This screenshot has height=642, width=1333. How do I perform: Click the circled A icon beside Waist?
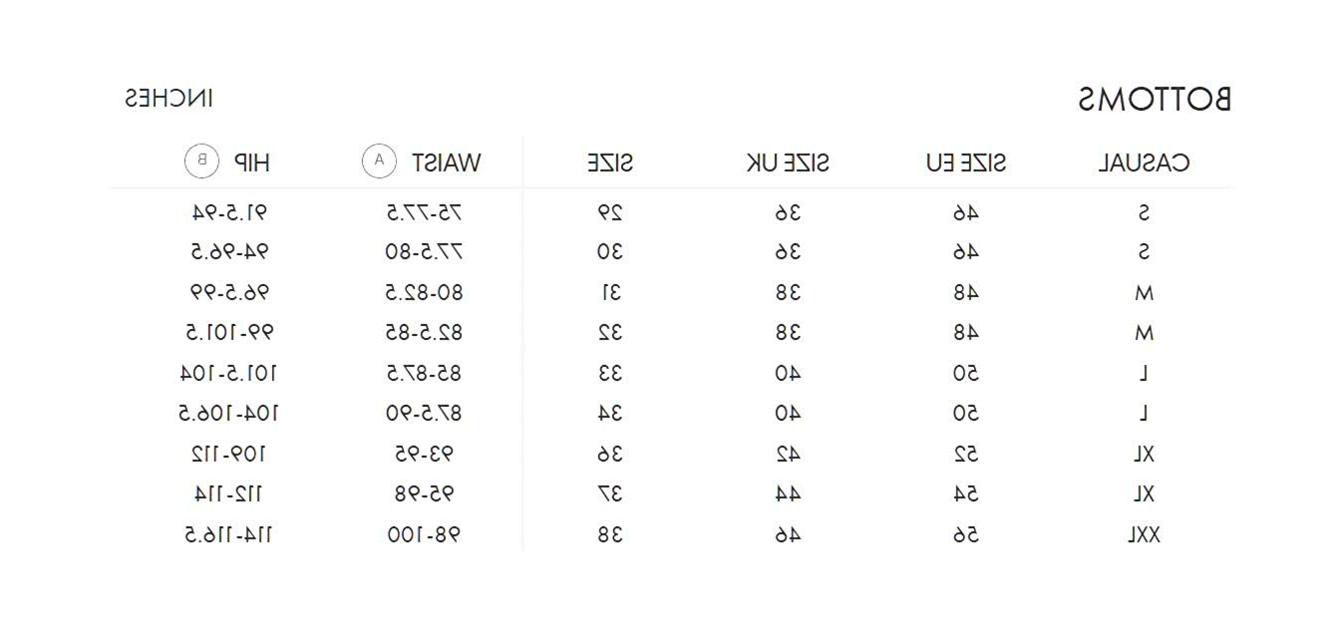pyautogui.click(x=379, y=161)
